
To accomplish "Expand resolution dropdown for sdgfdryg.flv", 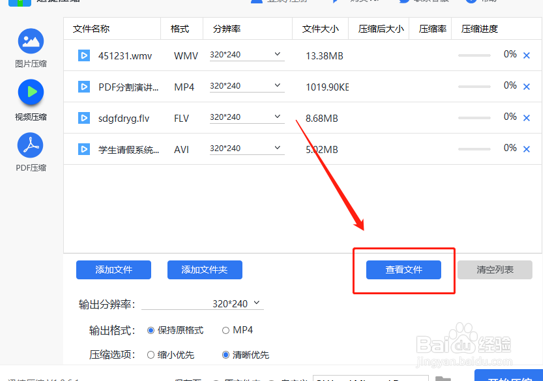I will coord(277,116).
